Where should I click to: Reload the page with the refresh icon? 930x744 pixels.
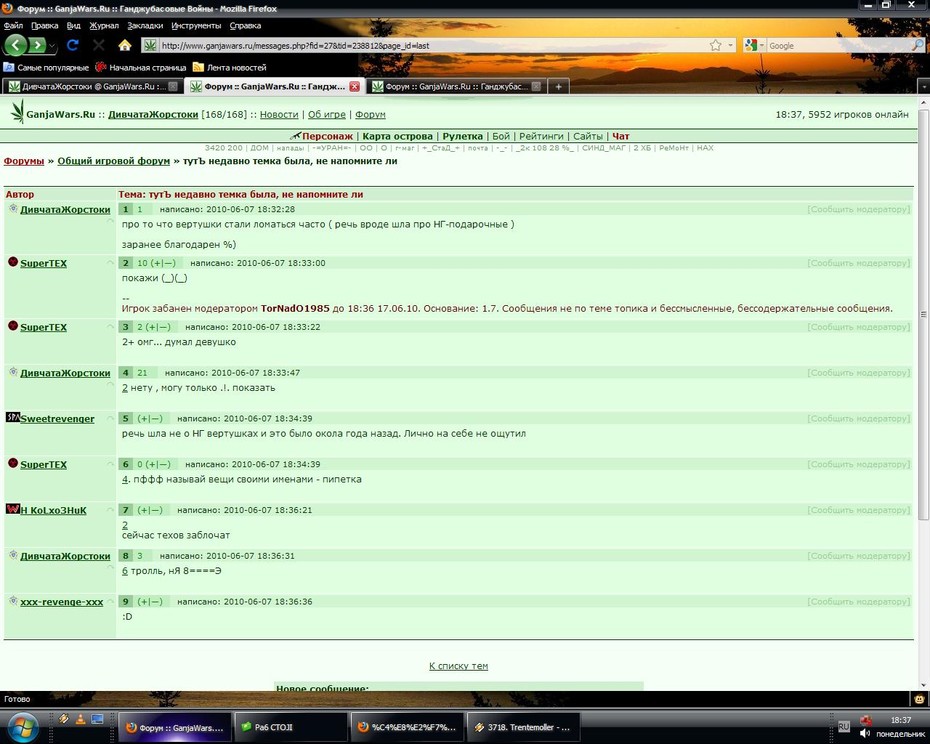[x=73, y=45]
